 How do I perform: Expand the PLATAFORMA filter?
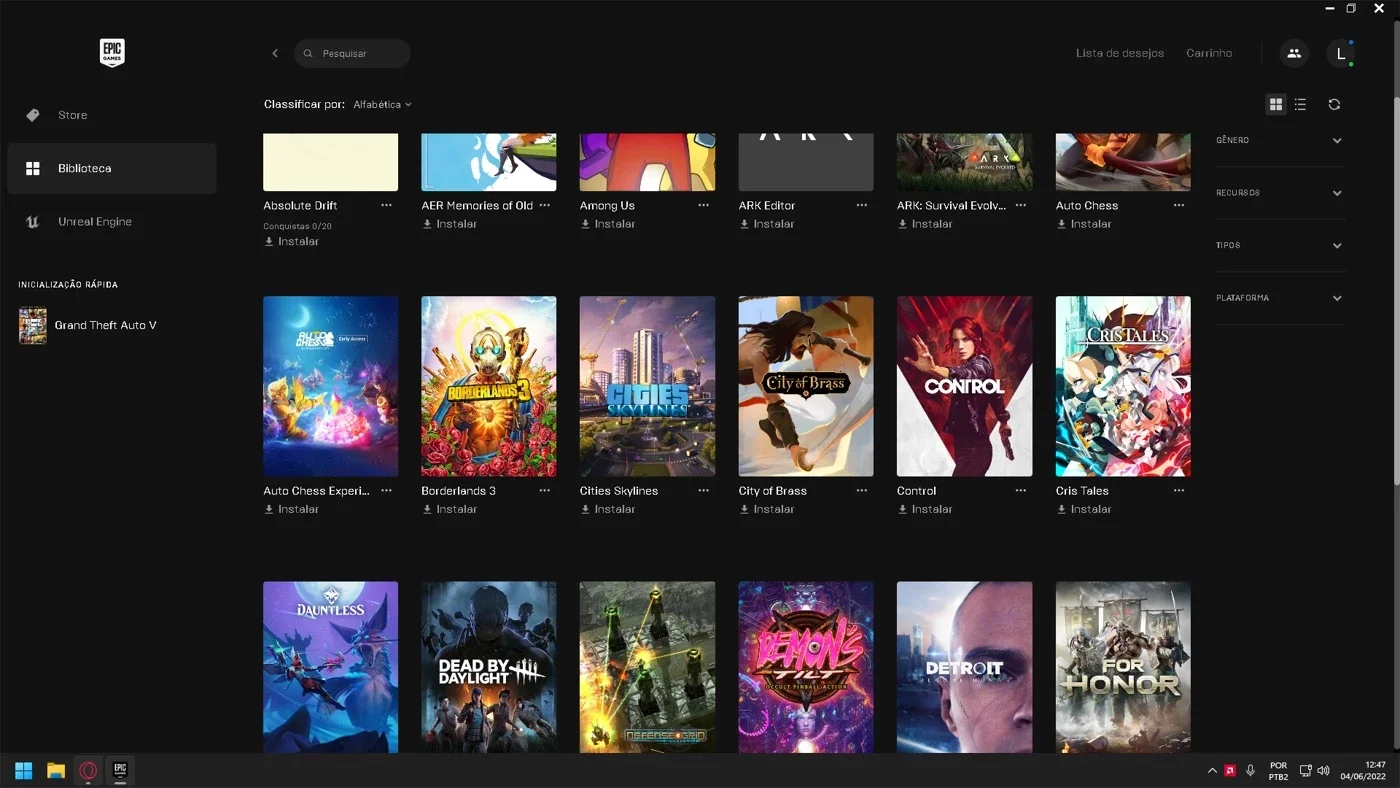[x=1280, y=298]
